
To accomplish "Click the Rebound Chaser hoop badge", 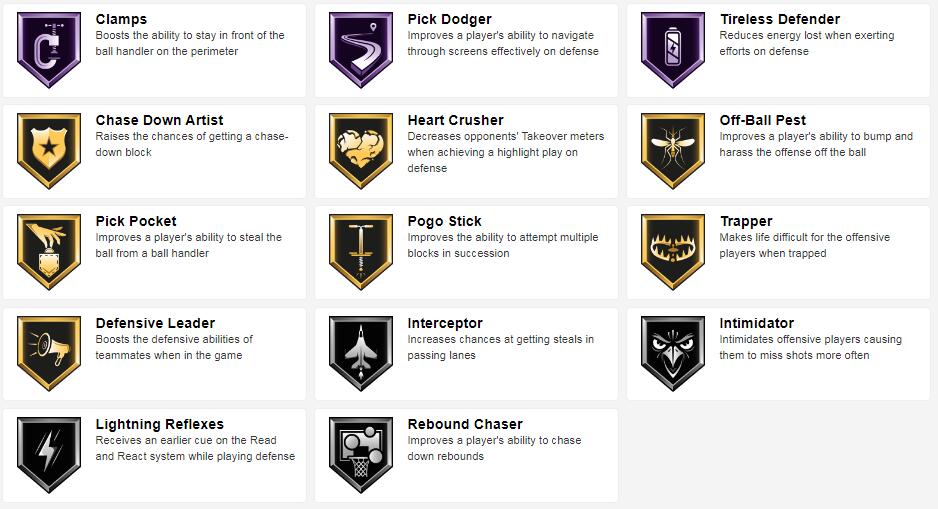I will tap(361, 455).
